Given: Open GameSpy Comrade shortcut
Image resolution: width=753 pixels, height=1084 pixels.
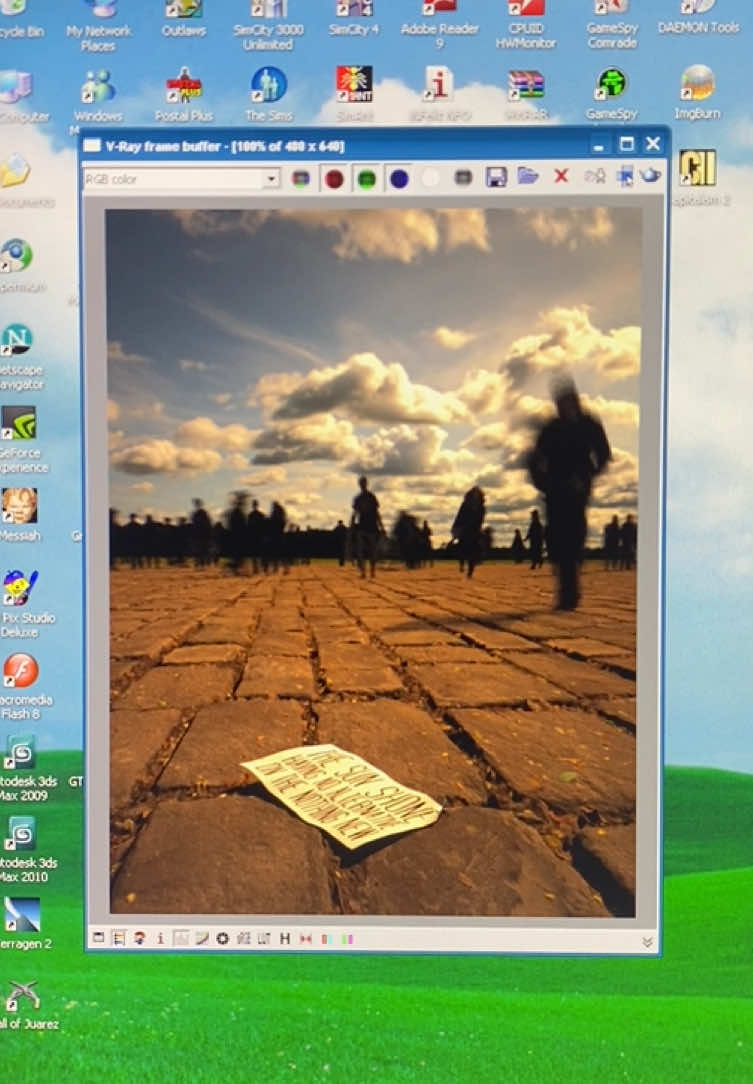Looking at the screenshot, I should click(612, 26).
